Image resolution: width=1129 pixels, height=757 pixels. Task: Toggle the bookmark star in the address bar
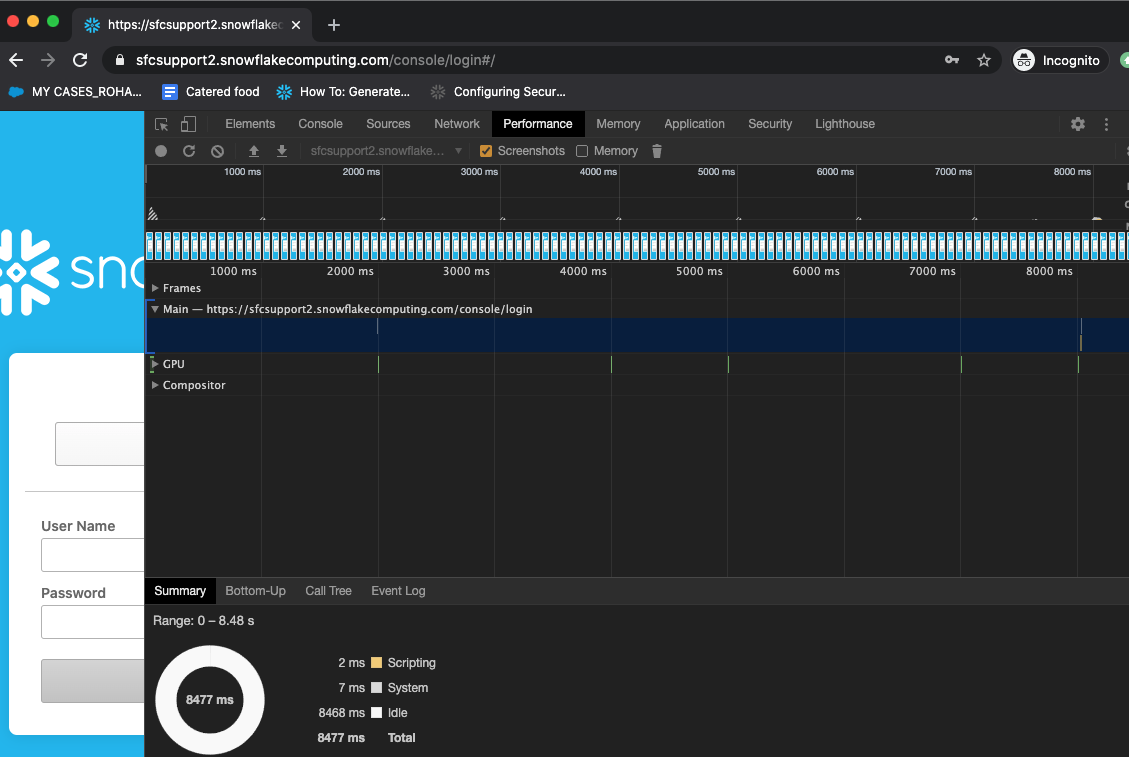pos(983,60)
